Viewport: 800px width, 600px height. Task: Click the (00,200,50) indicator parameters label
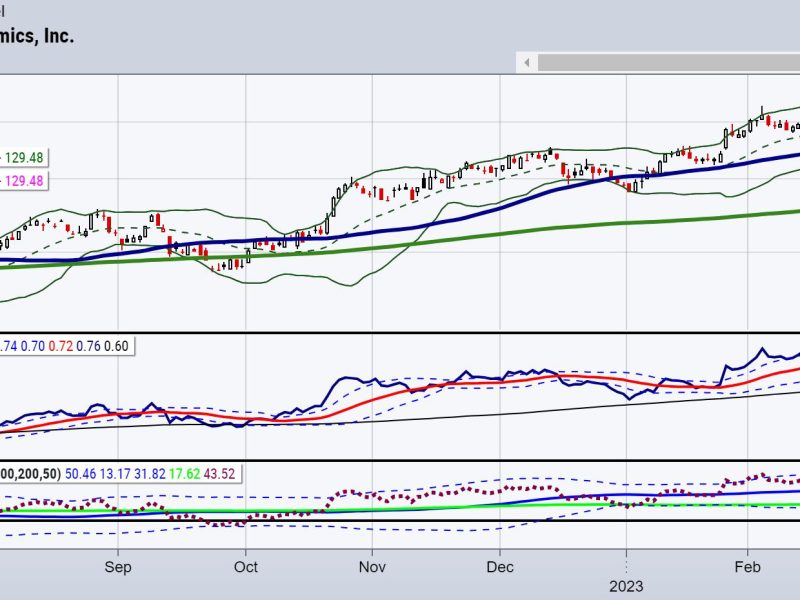coord(28,473)
